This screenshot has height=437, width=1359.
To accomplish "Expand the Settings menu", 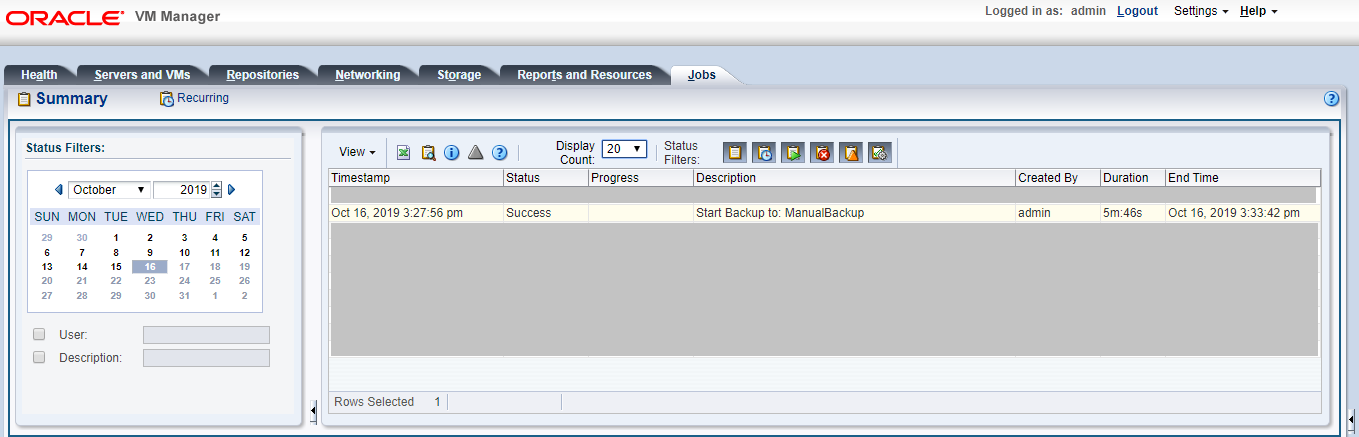I will 1201,11.
